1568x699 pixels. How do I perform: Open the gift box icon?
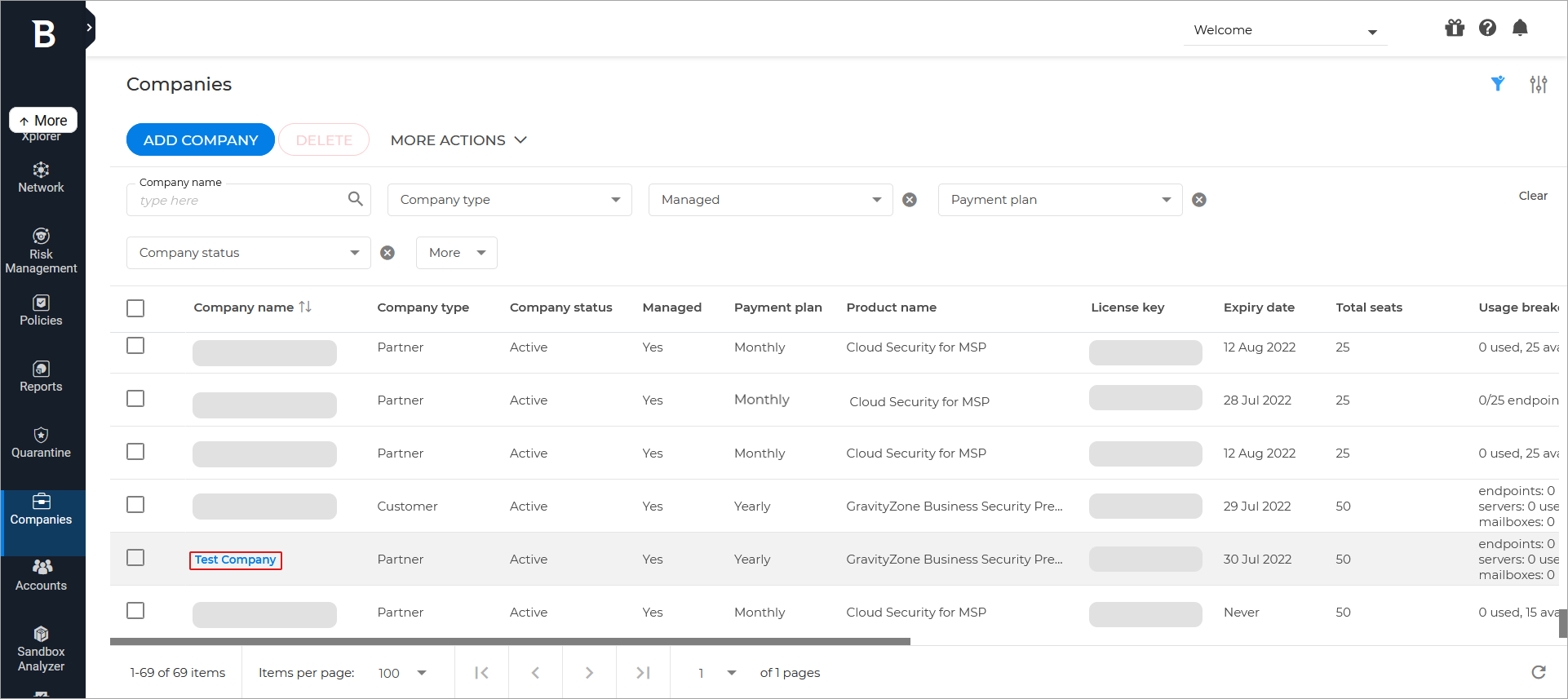click(1454, 29)
